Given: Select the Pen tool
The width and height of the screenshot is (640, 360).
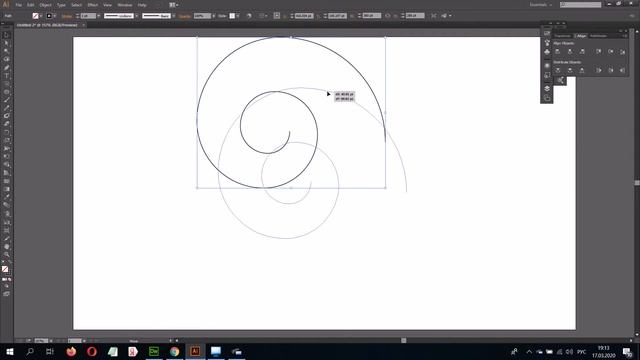Looking at the screenshot, I should [6, 68].
